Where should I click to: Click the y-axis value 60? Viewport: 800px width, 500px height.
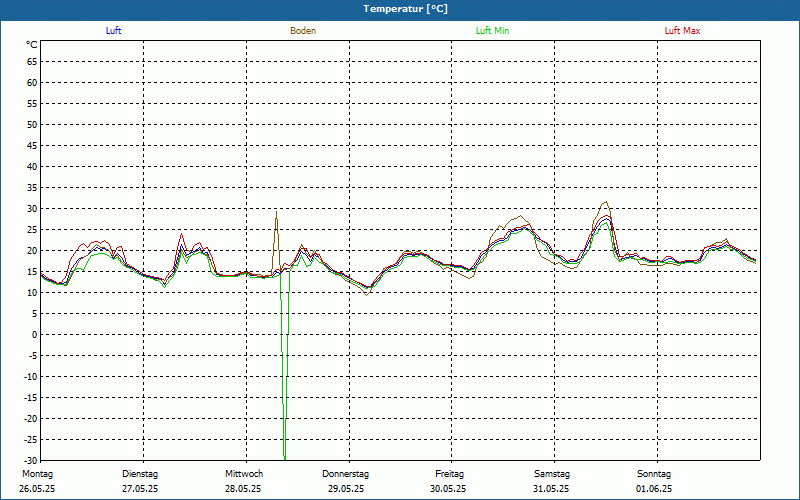click(x=32, y=83)
